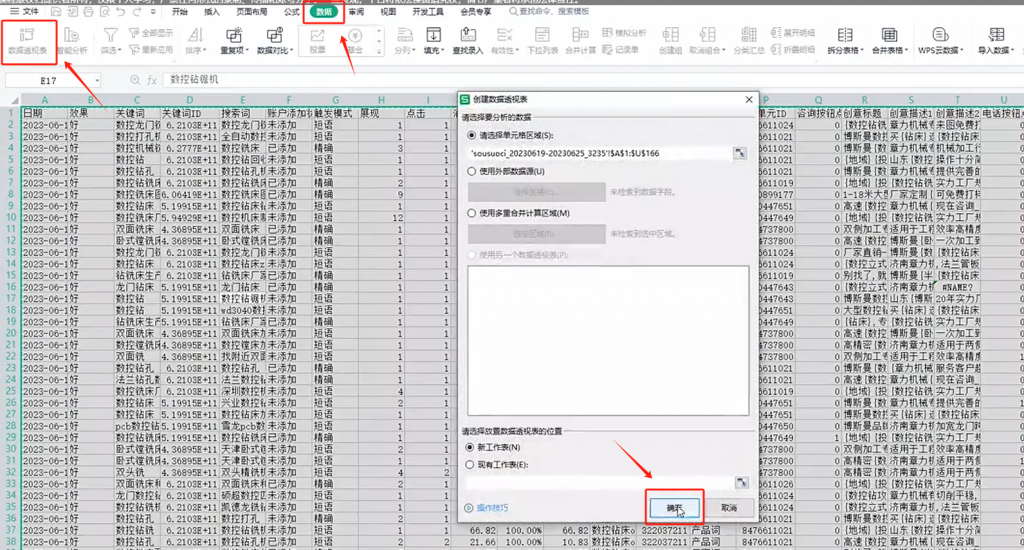Screen dimensions: 1024x550
Task: Click the 重复项 duplicates icon
Action: click(x=233, y=35)
